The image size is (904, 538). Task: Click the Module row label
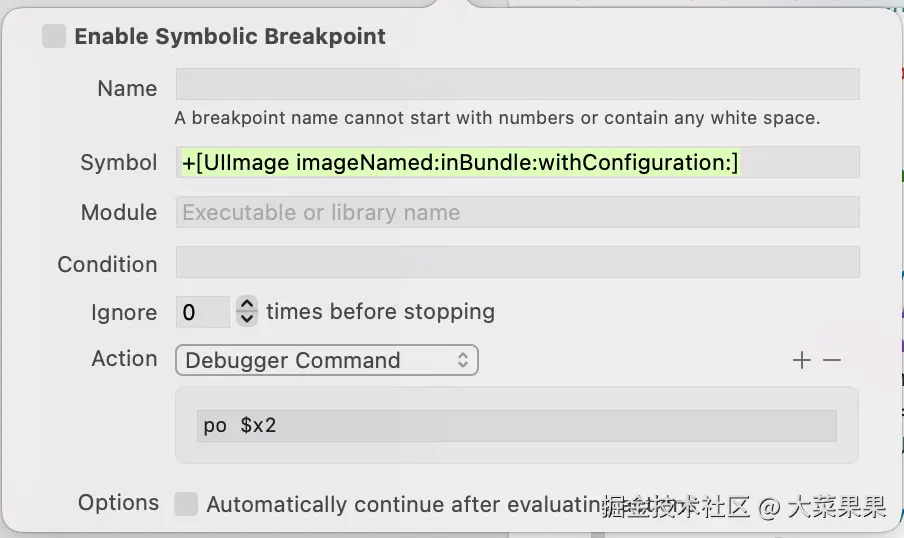point(119,212)
